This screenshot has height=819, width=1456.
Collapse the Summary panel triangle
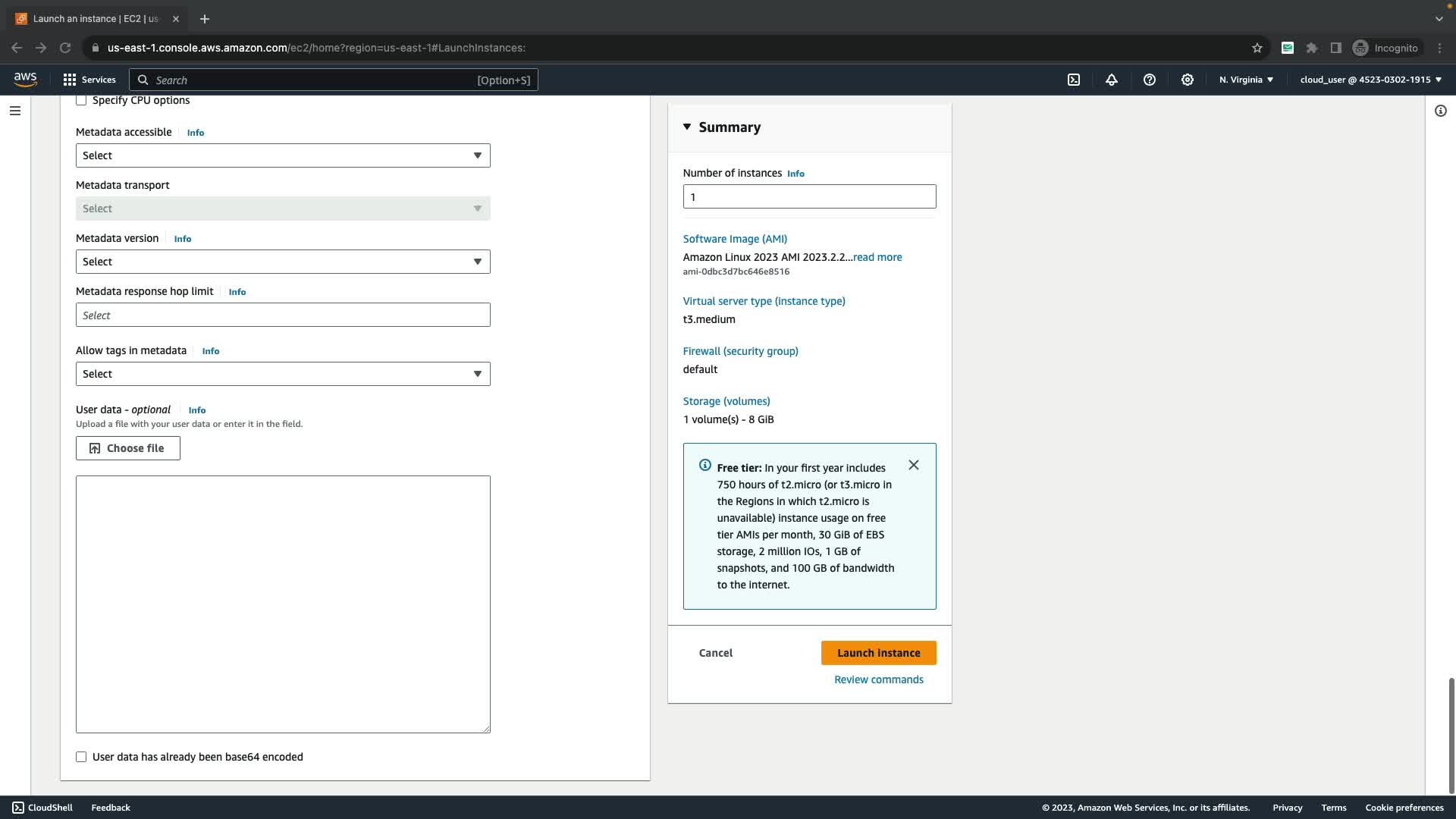(687, 127)
